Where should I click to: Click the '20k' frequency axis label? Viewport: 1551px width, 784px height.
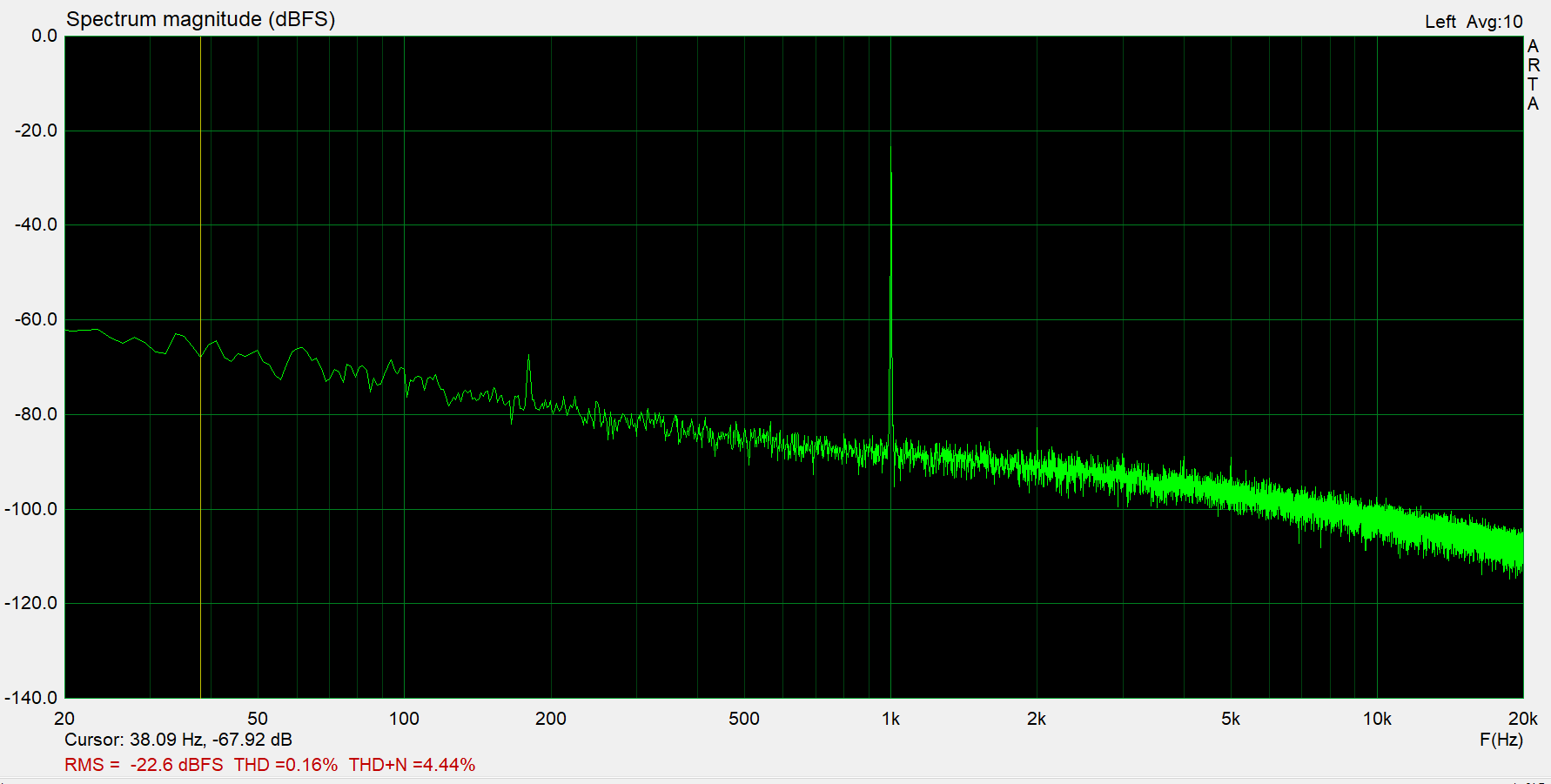point(1522,719)
